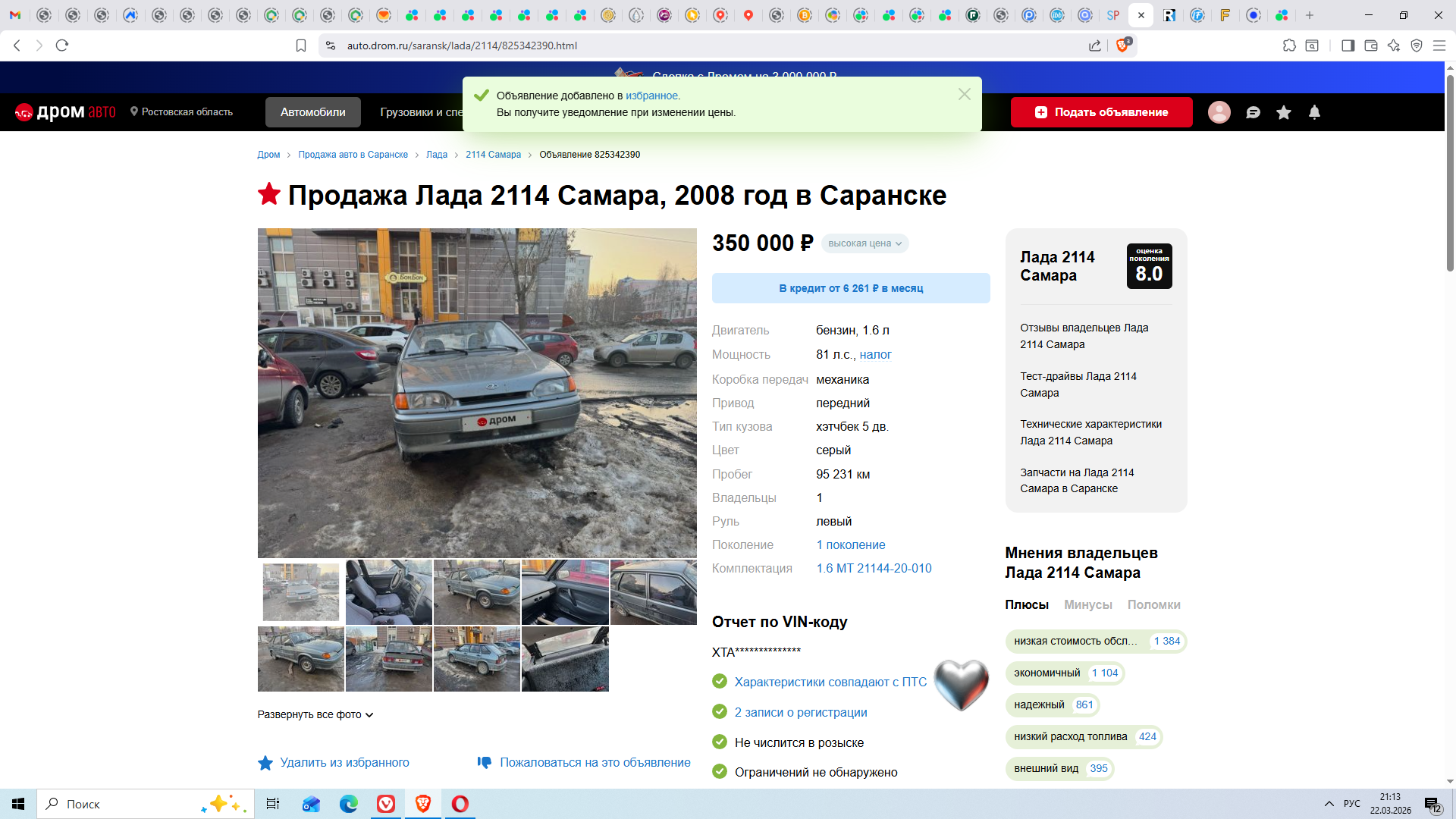Click the credit from 6 261 ₽ button
1456x819 pixels.
[850, 288]
